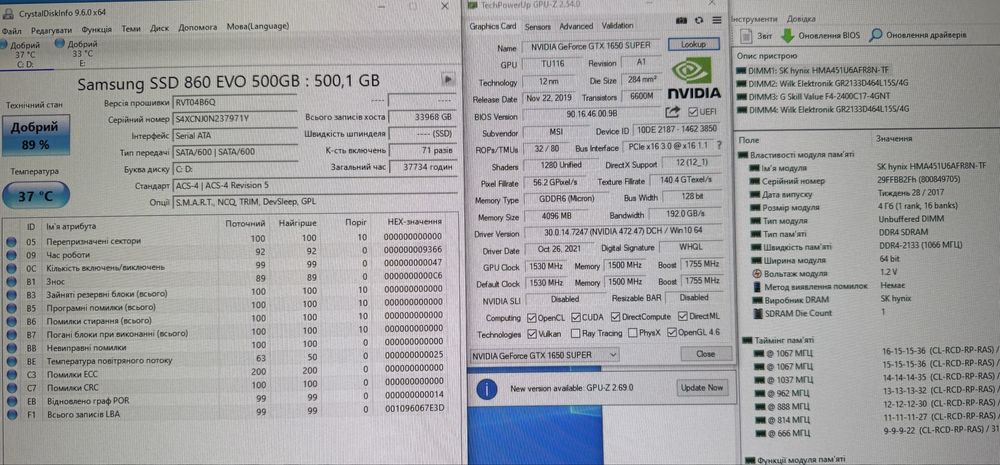Take a GPU-Z screenshot with the camera icon
The width and height of the screenshot is (1000, 465).
click(x=682, y=20)
